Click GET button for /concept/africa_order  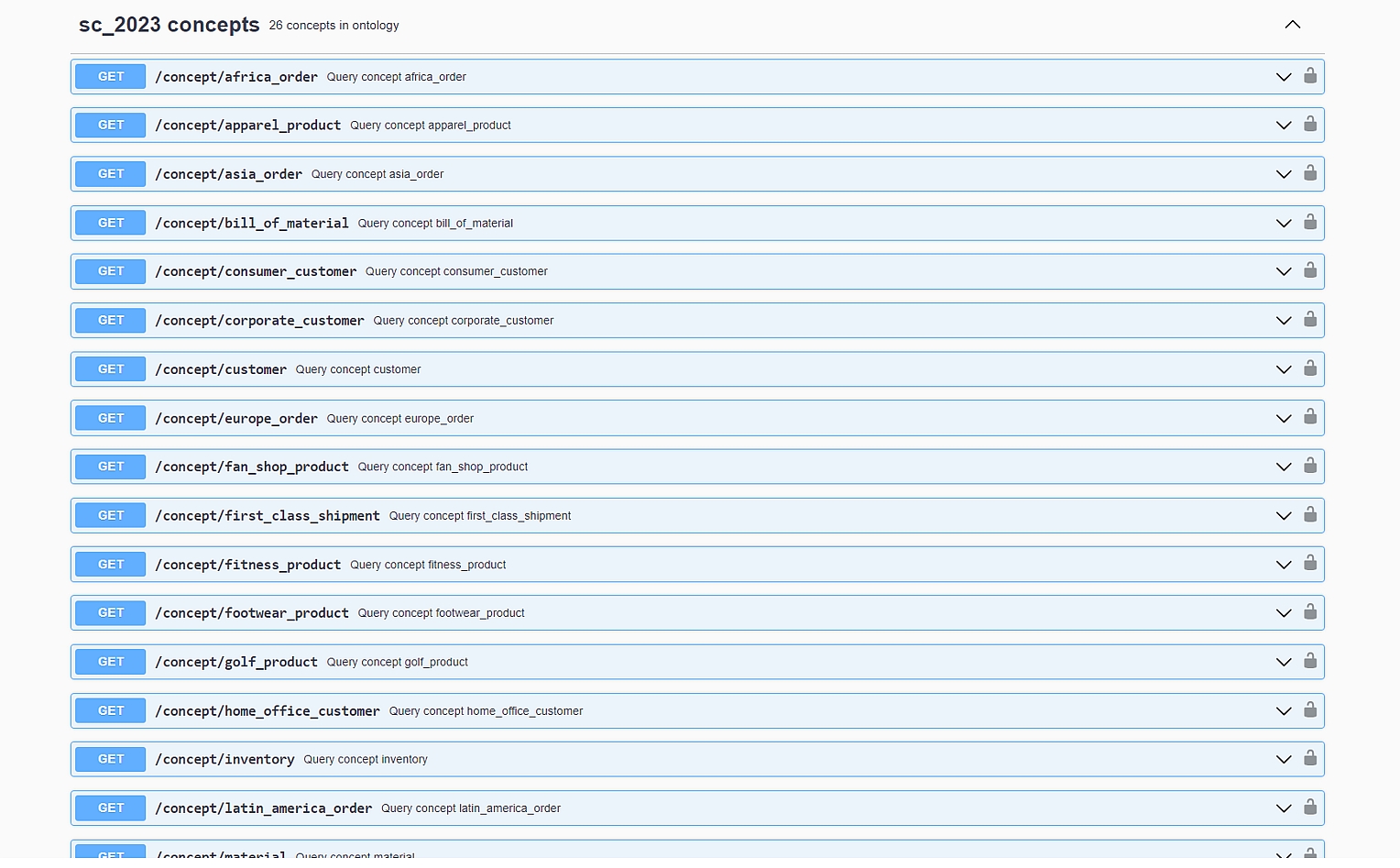point(111,77)
